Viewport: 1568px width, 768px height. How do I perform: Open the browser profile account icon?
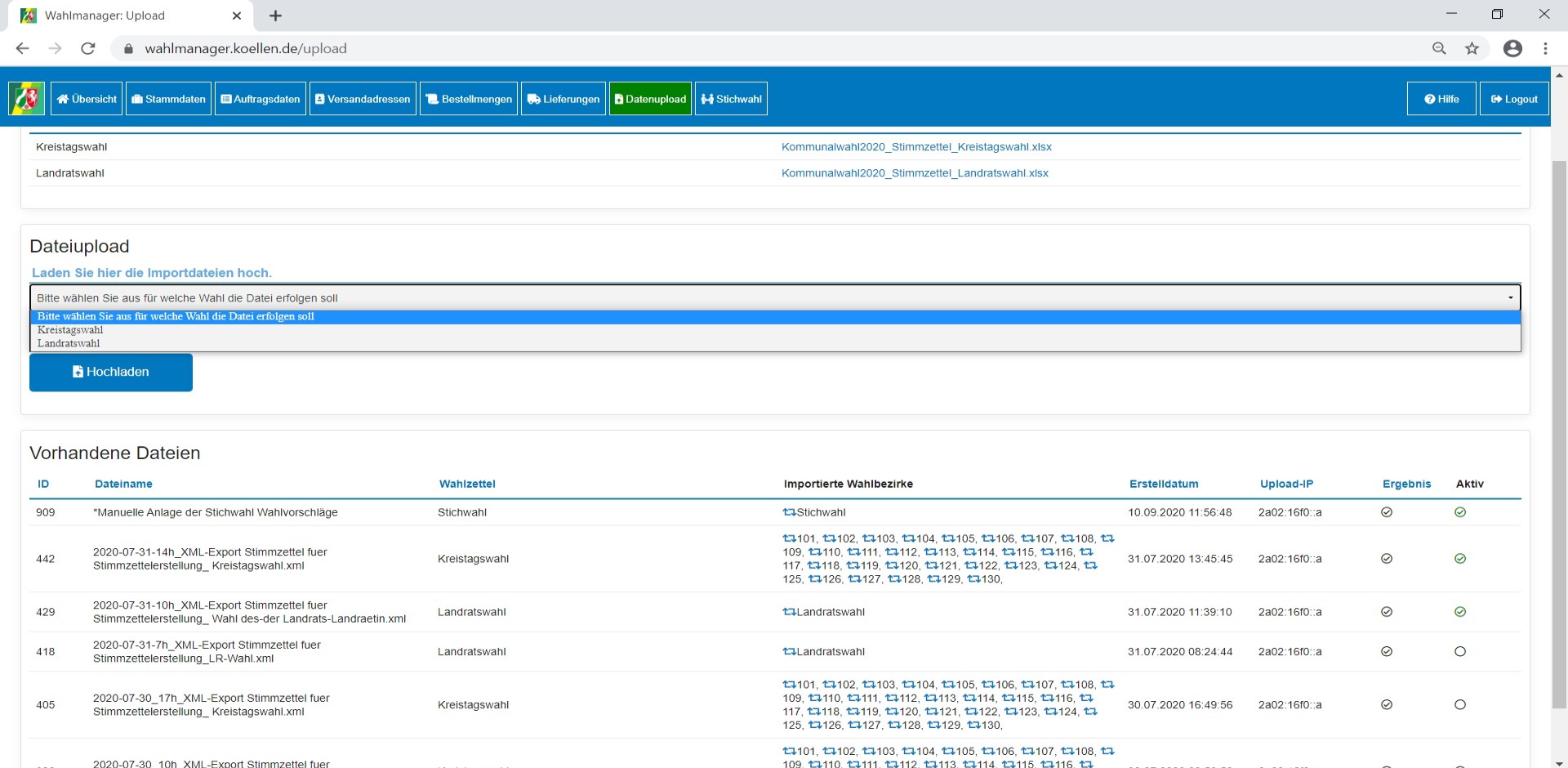[x=1512, y=48]
